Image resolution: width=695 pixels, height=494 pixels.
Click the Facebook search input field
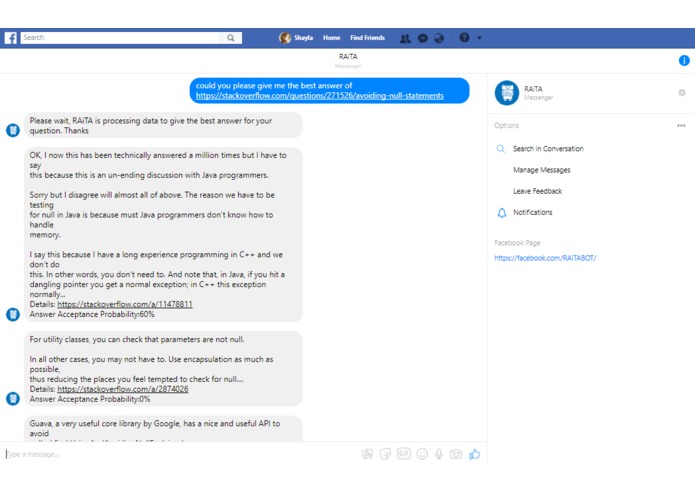point(120,38)
